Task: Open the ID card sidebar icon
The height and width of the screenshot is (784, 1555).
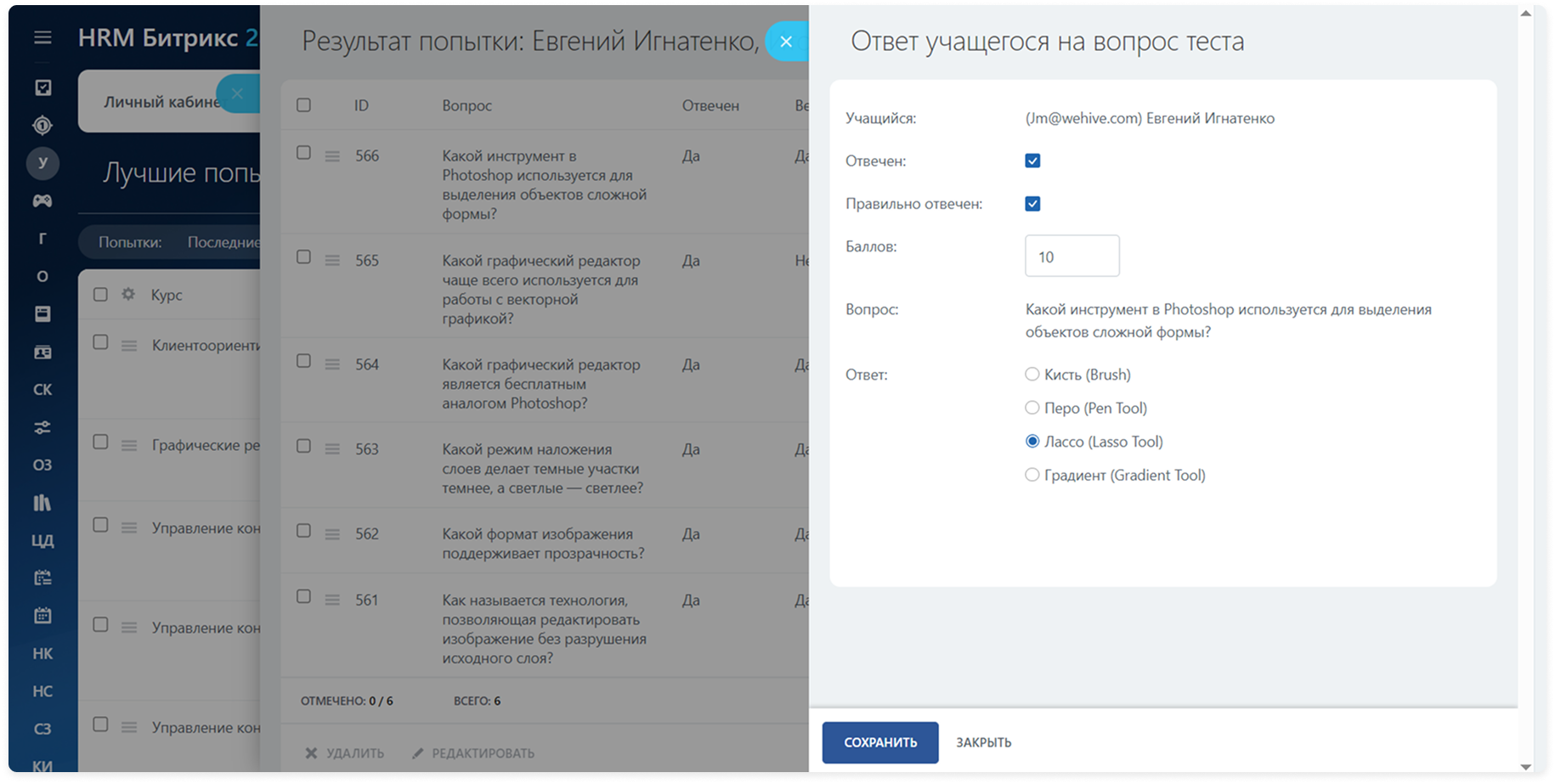Action: point(42,352)
